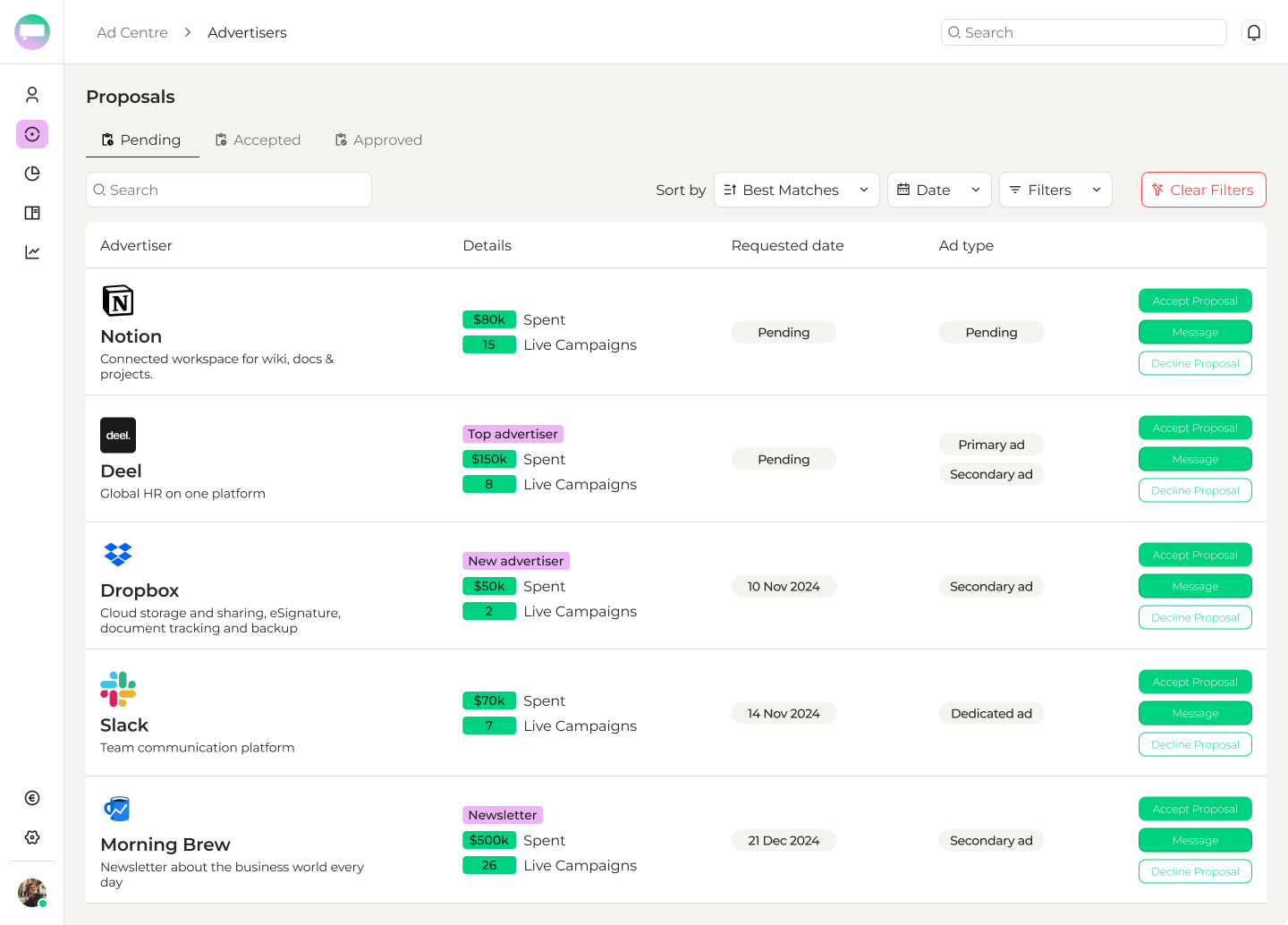Screen dimensions: 1288x925
Task: Accept the Slack proposal
Action: (1195, 682)
